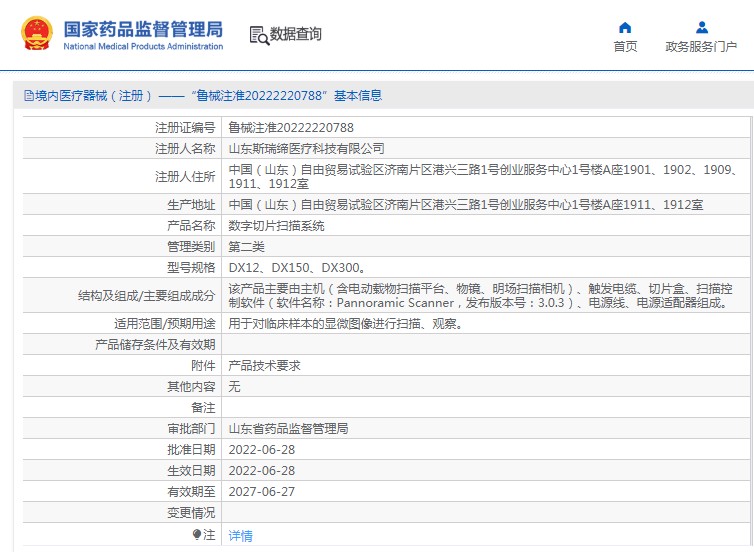
Task: Click National Medical Products Administration text
Action: click(143, 47)
